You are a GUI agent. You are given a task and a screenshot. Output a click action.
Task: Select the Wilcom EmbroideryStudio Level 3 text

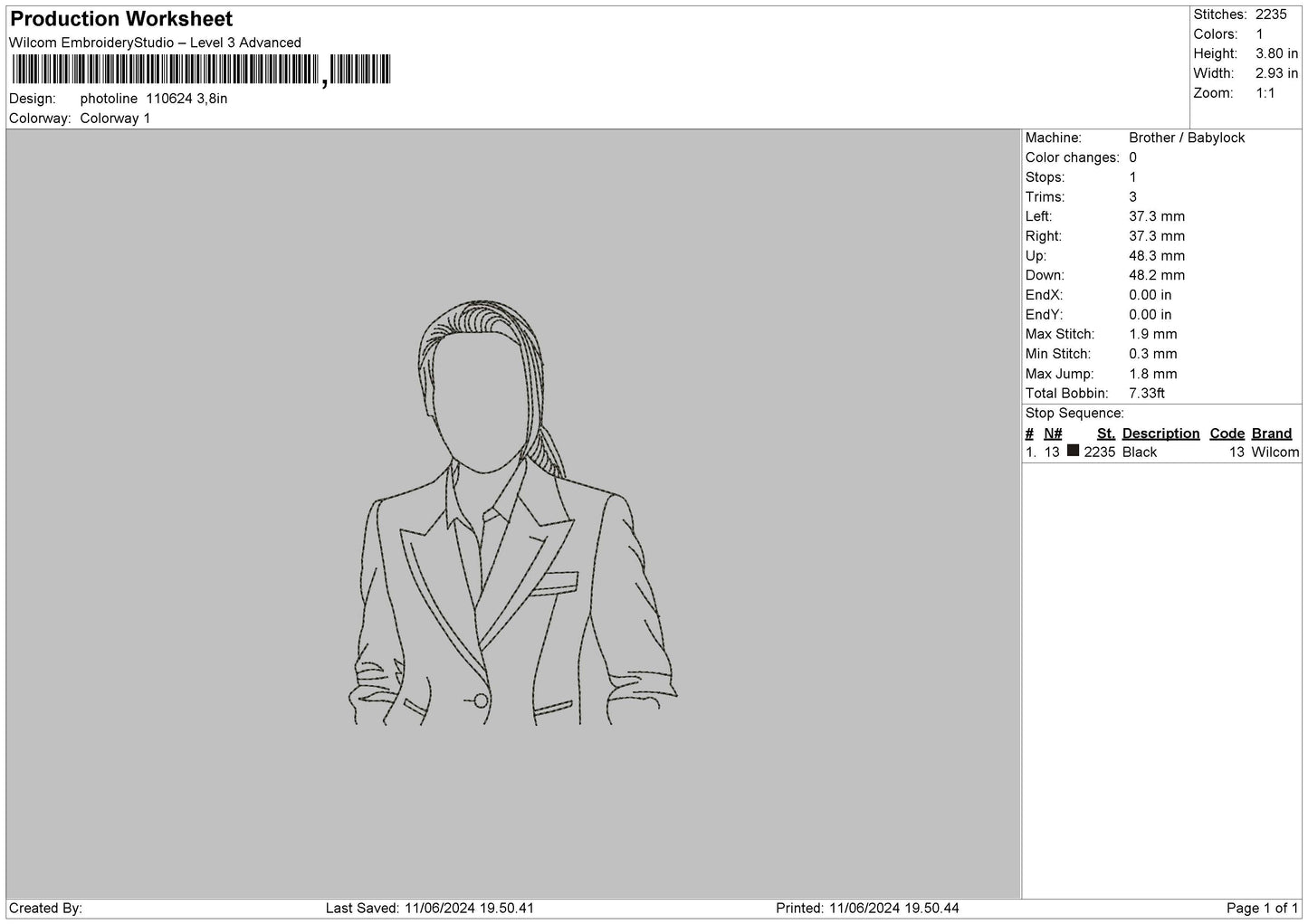(x=155, y=43)
